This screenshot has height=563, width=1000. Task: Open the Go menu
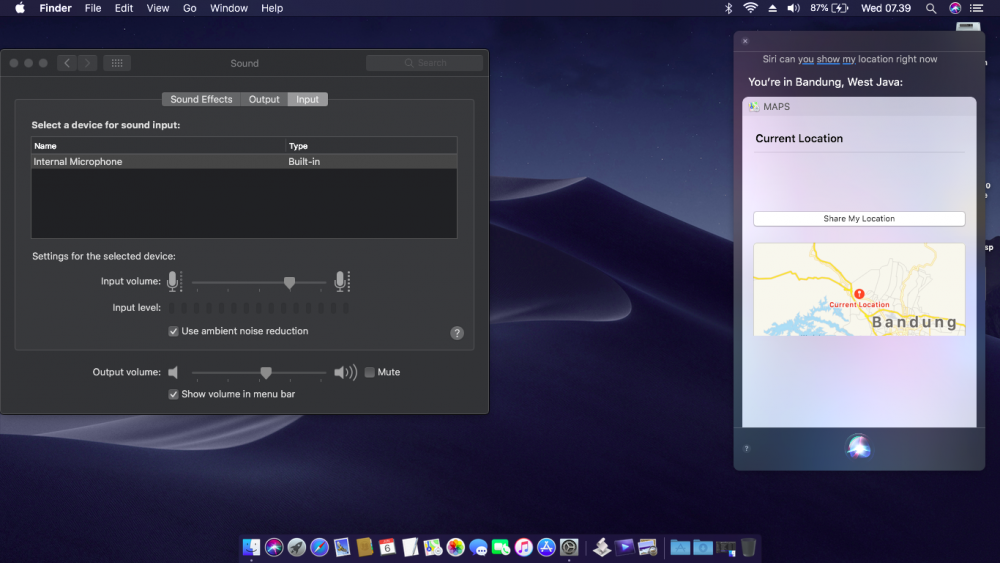189,8
